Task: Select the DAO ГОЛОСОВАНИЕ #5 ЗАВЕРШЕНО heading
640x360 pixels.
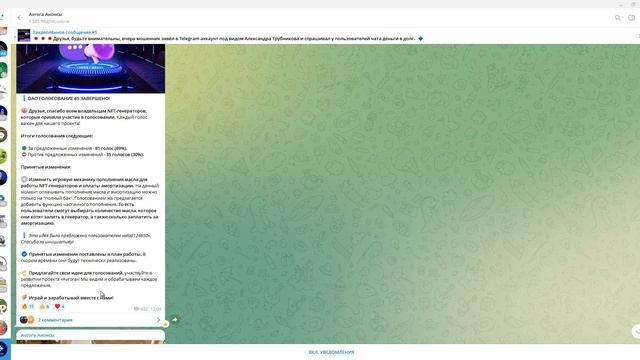Action: 69,98
